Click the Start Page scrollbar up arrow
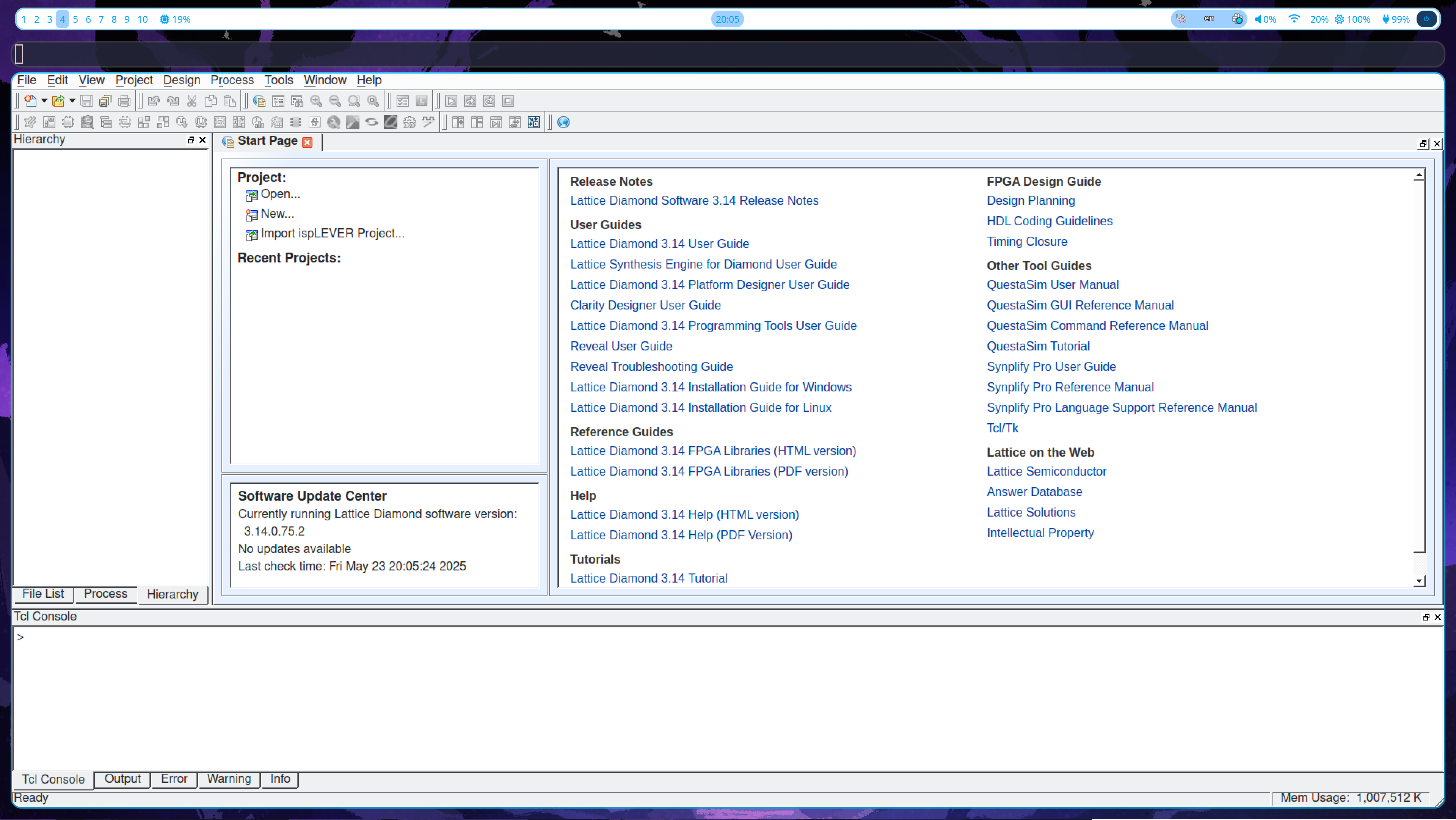 [x=1419, y=175]
